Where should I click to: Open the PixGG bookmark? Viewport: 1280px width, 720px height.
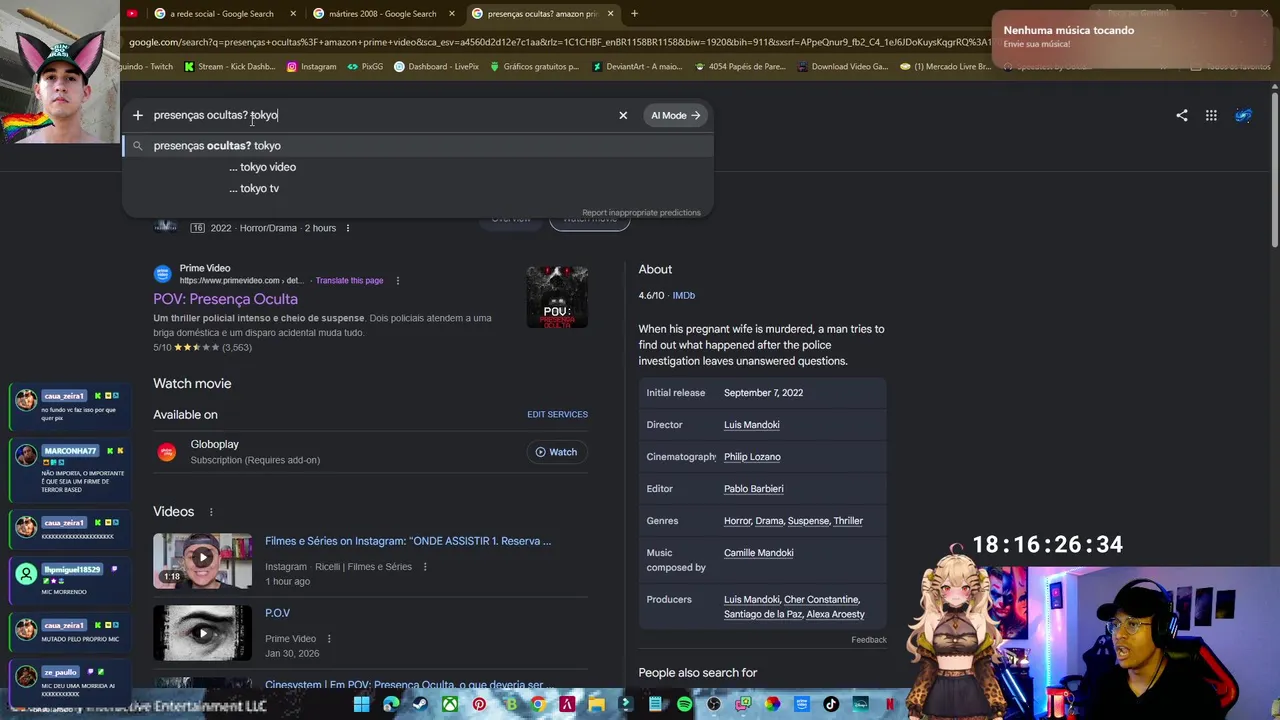365,67
